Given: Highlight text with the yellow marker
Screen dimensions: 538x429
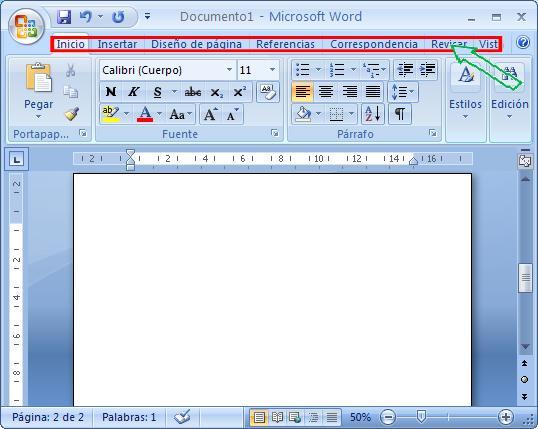Looking at the screenshot, I should click(x=110, y=114).
